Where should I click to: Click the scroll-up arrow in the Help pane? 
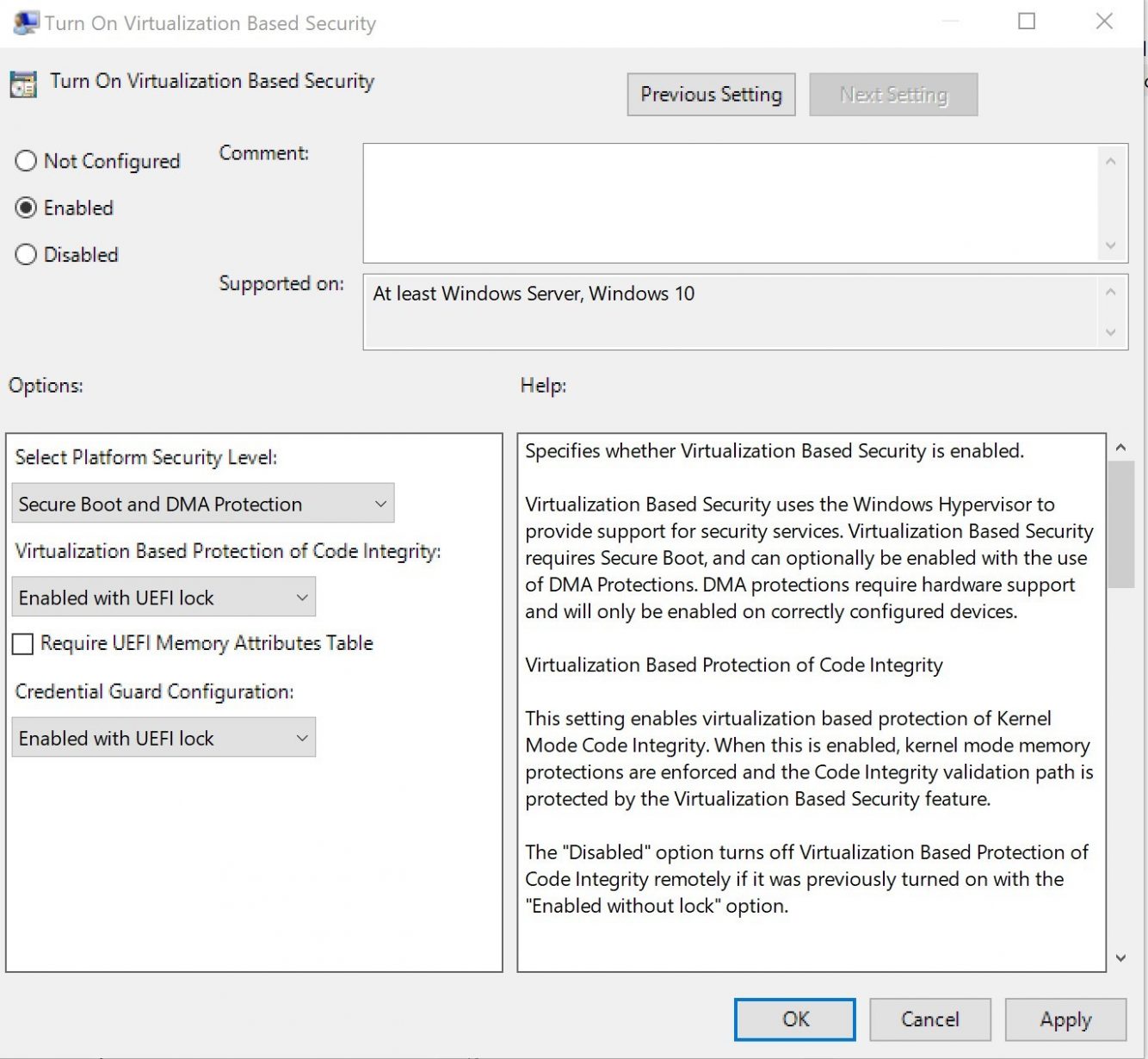point(1120,446)
